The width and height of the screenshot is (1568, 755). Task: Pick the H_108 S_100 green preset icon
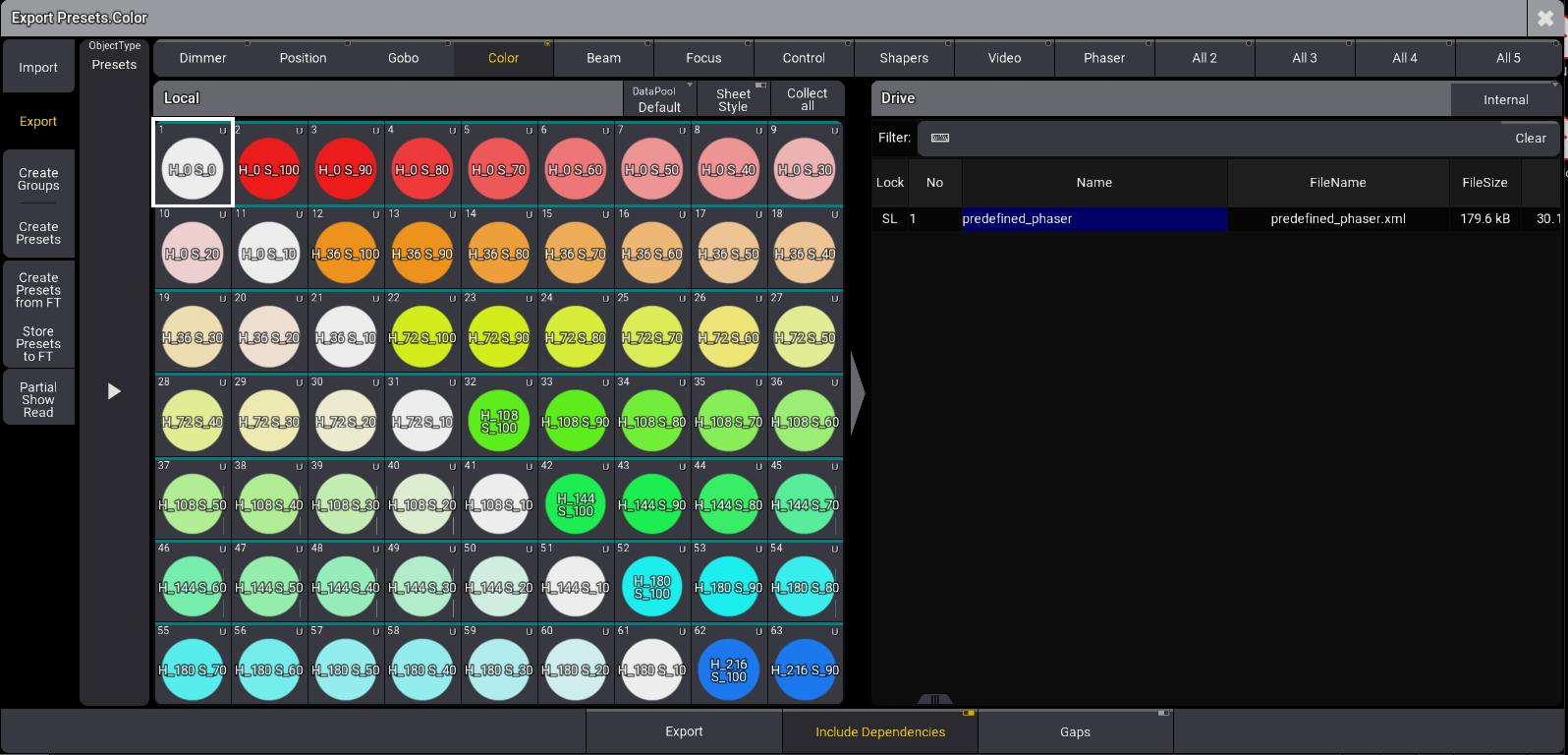(x=499, y=422)
